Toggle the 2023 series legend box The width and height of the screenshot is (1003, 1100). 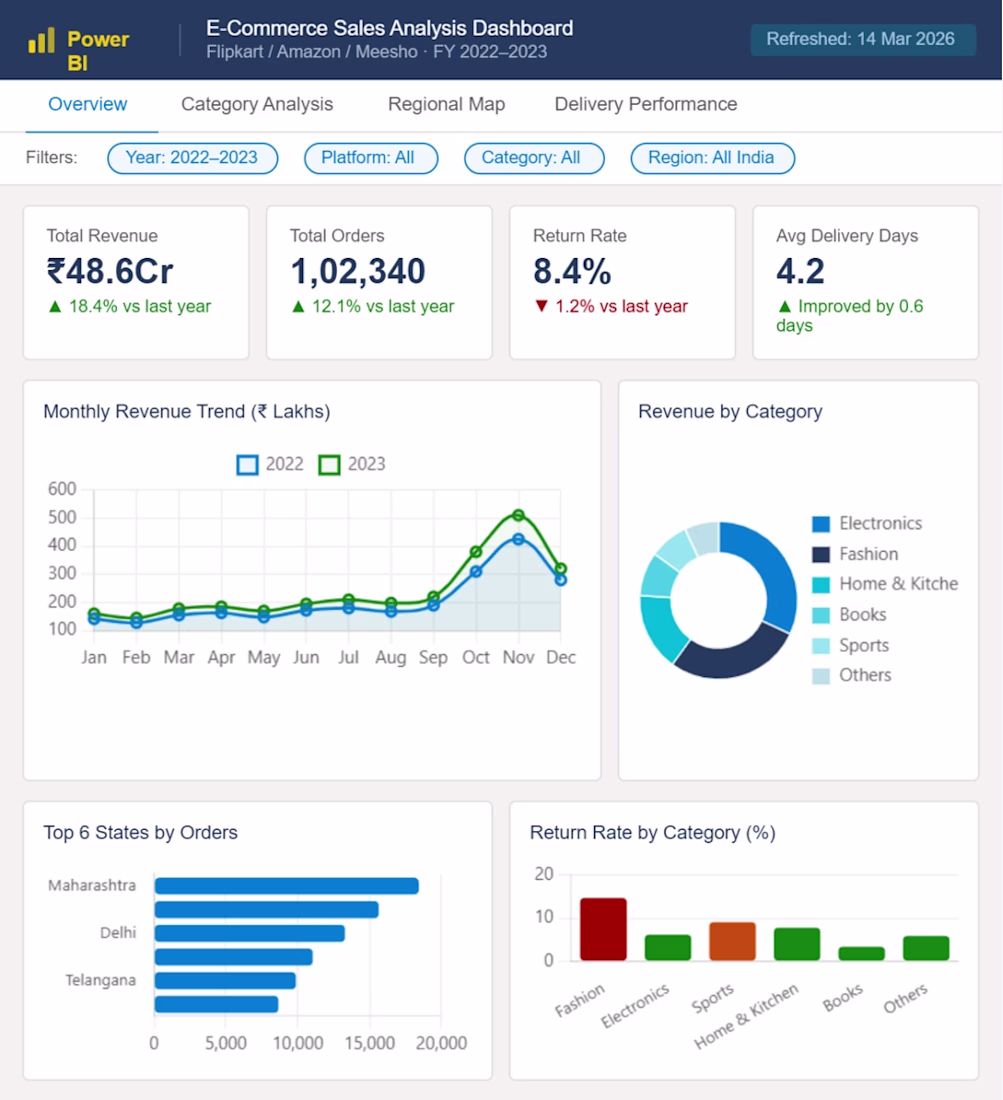coord(329,465)
